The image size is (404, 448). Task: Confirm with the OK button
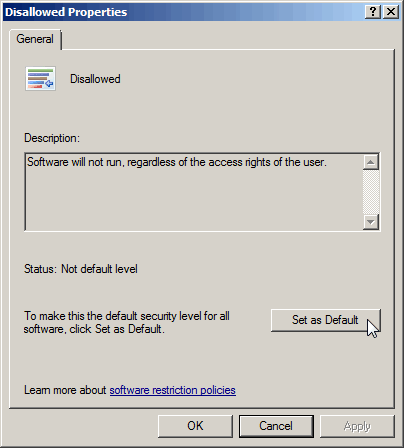click(x=195, y=426)
